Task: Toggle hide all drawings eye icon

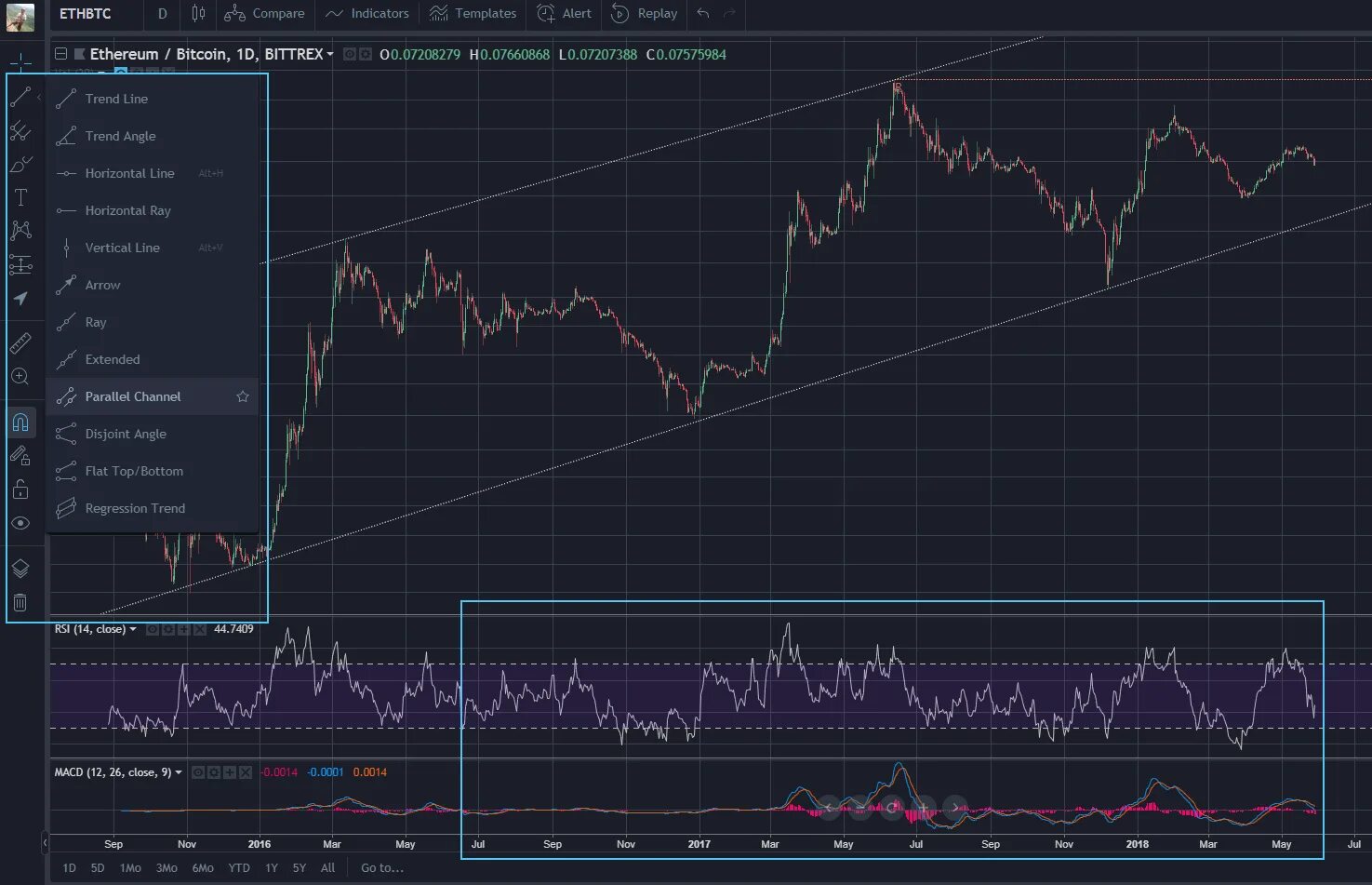Action: (20, 523)
